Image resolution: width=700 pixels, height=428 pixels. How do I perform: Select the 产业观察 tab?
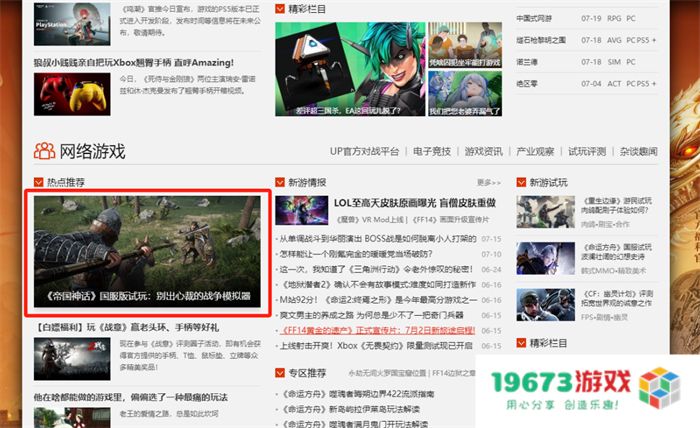535,151
